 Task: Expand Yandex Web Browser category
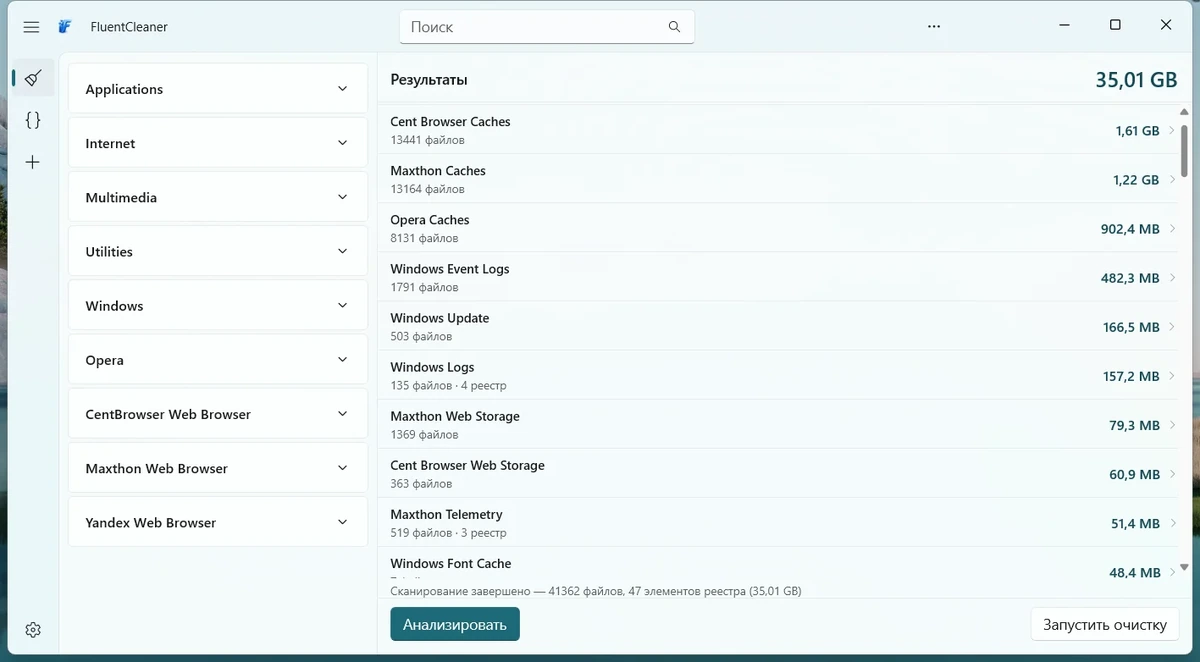click(x=218, y=521)
